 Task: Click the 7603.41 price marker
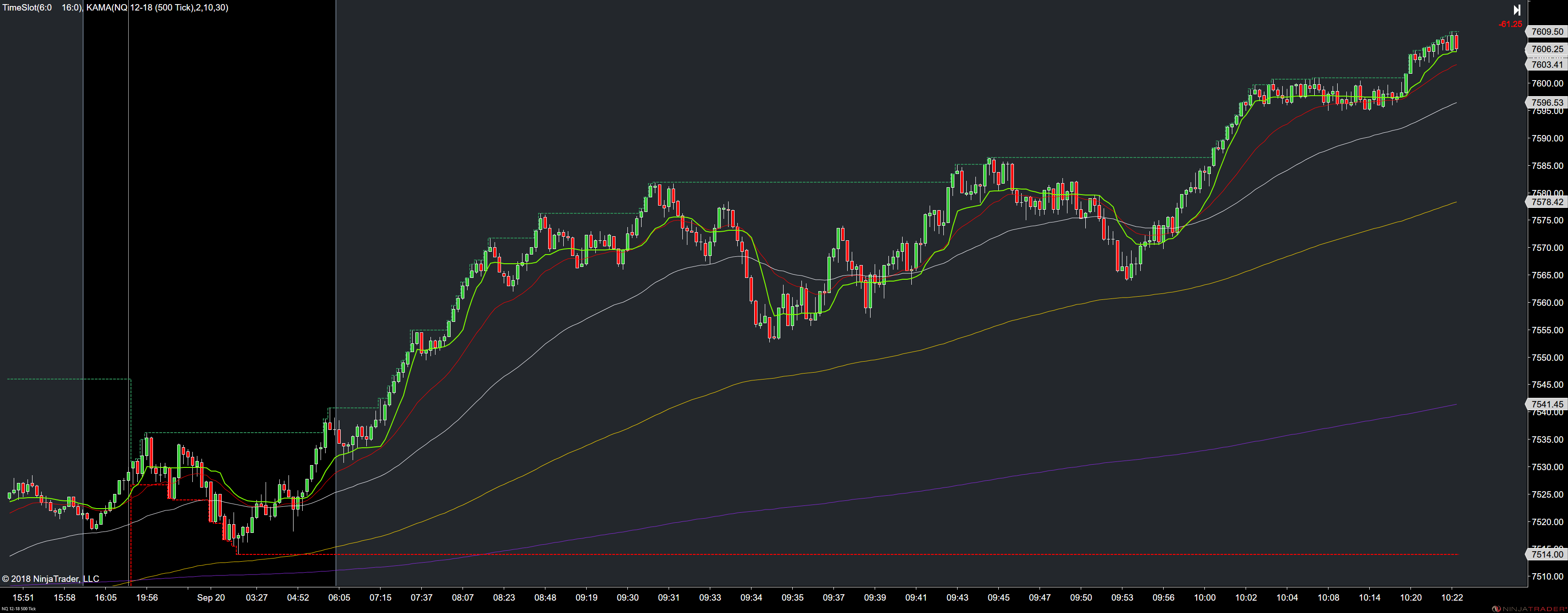[1546, 65]
